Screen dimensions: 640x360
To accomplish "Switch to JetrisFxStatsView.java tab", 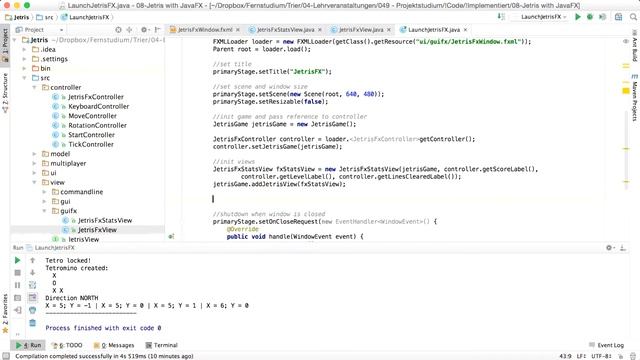I will (x=285, y=30).
